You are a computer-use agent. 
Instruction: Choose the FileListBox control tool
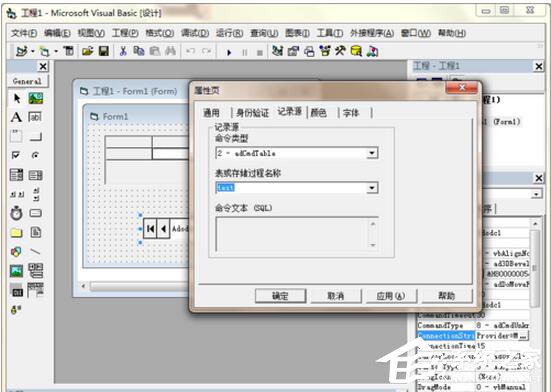click(35, 233)
